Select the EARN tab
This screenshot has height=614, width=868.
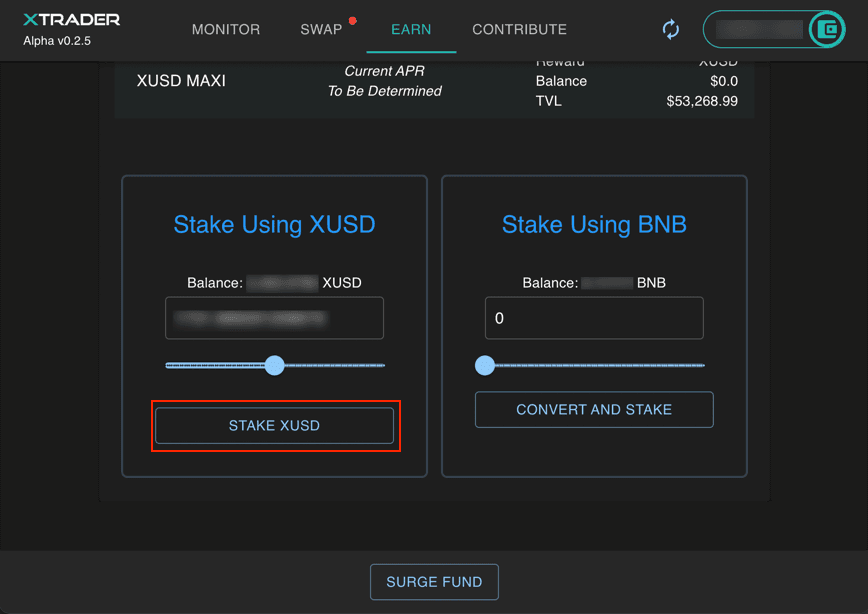[x=411, y=30]
